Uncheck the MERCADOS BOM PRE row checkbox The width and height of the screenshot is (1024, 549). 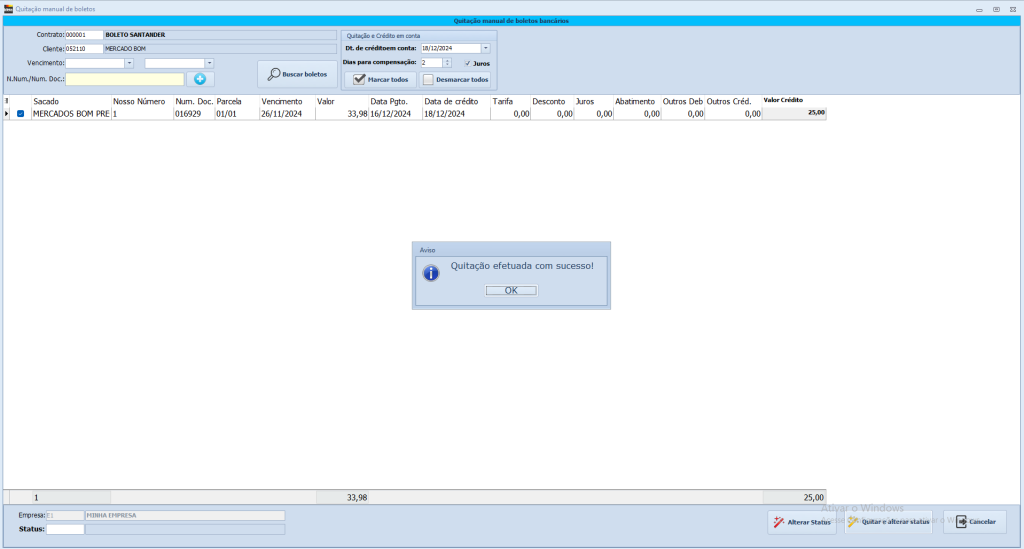click(20, 114)
